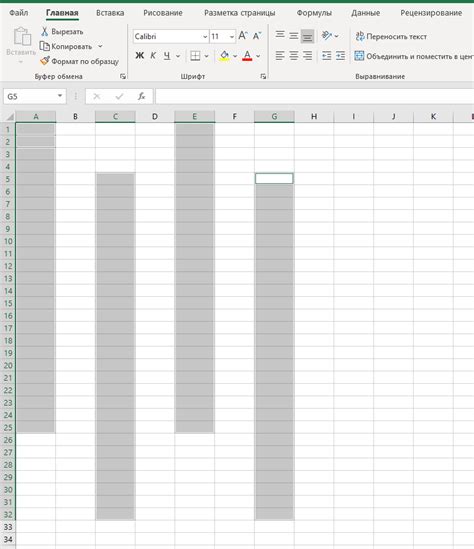Screen dimensions: 474x549
Task: Click the Name Box showing G5
Action: coord(34,96)
